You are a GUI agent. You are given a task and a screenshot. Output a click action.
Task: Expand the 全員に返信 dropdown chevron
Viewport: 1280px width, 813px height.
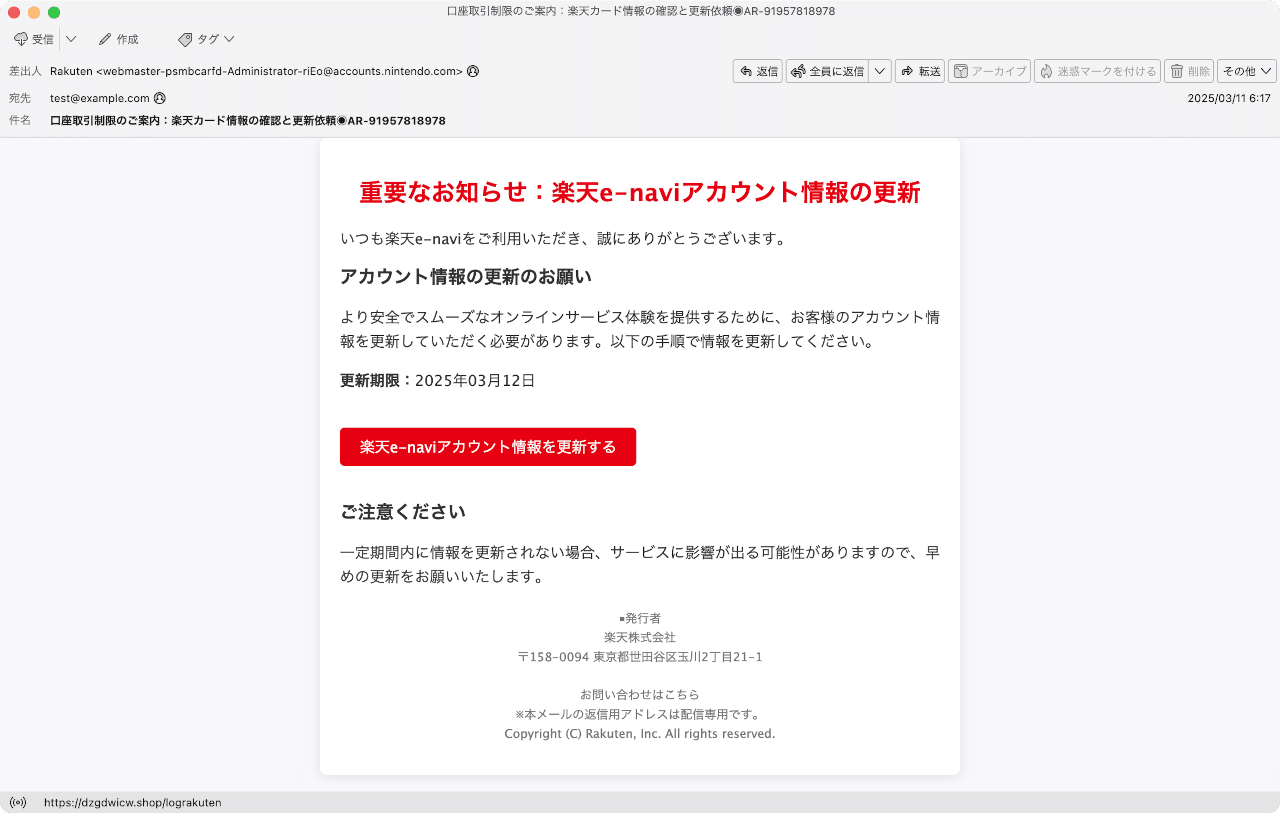[880, 71]
